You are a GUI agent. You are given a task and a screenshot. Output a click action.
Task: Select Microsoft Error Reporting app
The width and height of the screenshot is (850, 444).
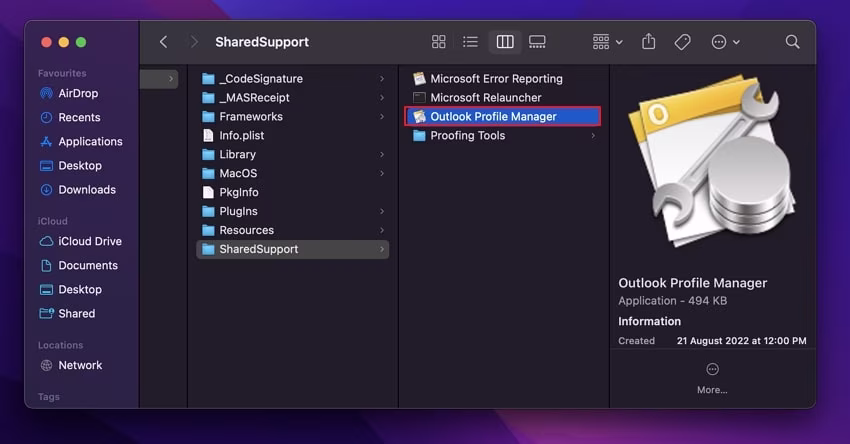click(496, 79)
